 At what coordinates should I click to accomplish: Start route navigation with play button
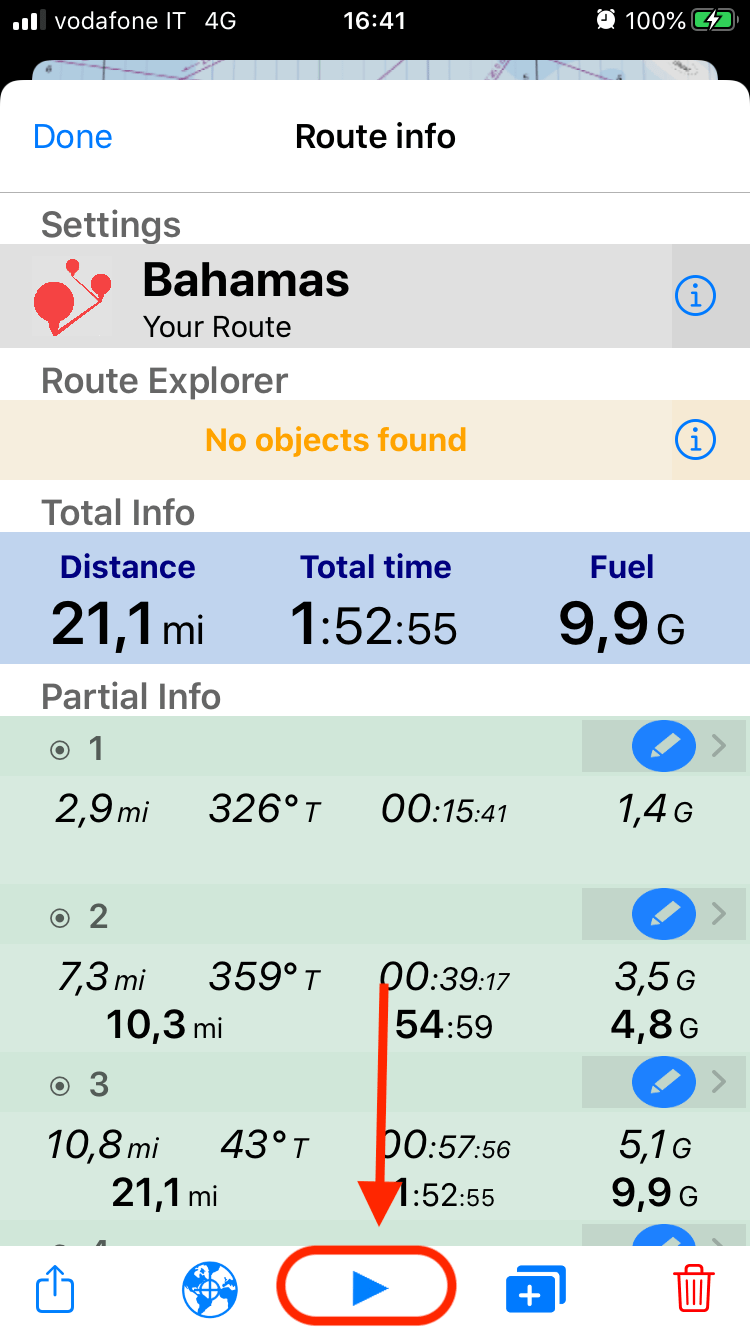pos(367,1290)
